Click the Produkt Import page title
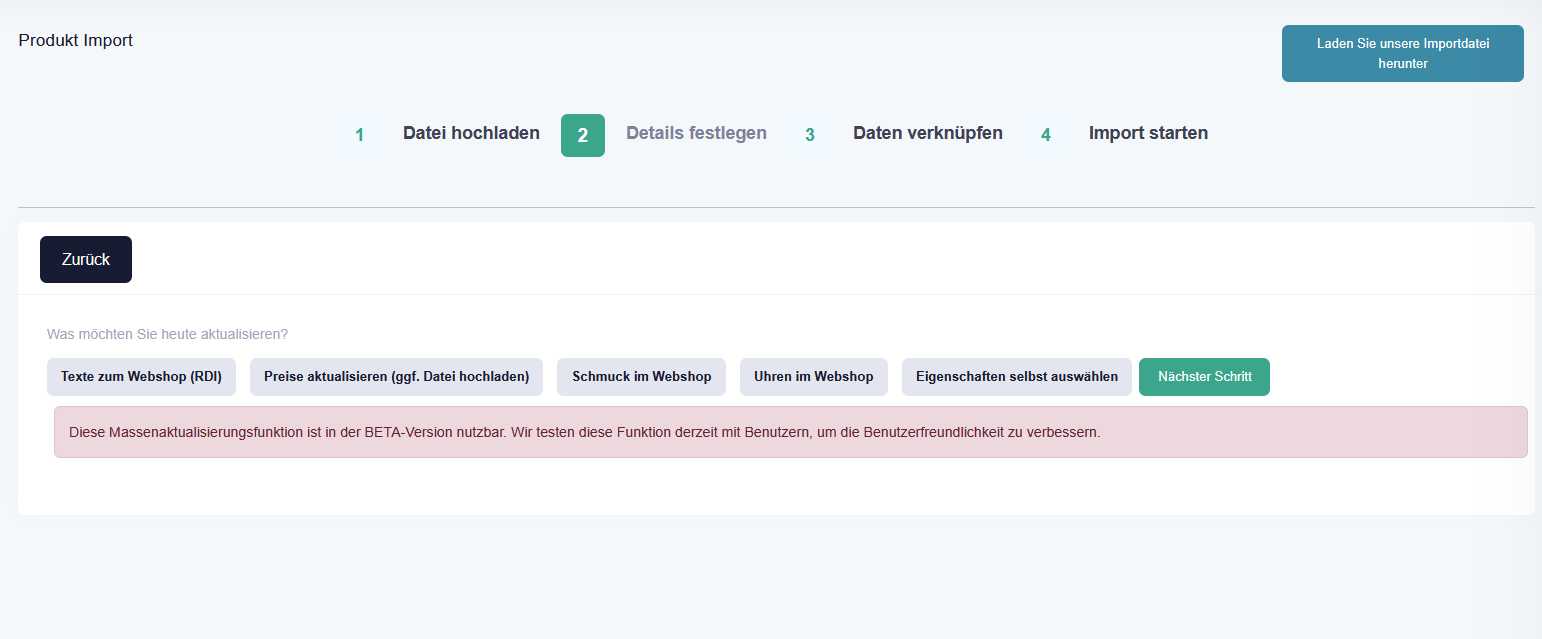 coord(76,41)
